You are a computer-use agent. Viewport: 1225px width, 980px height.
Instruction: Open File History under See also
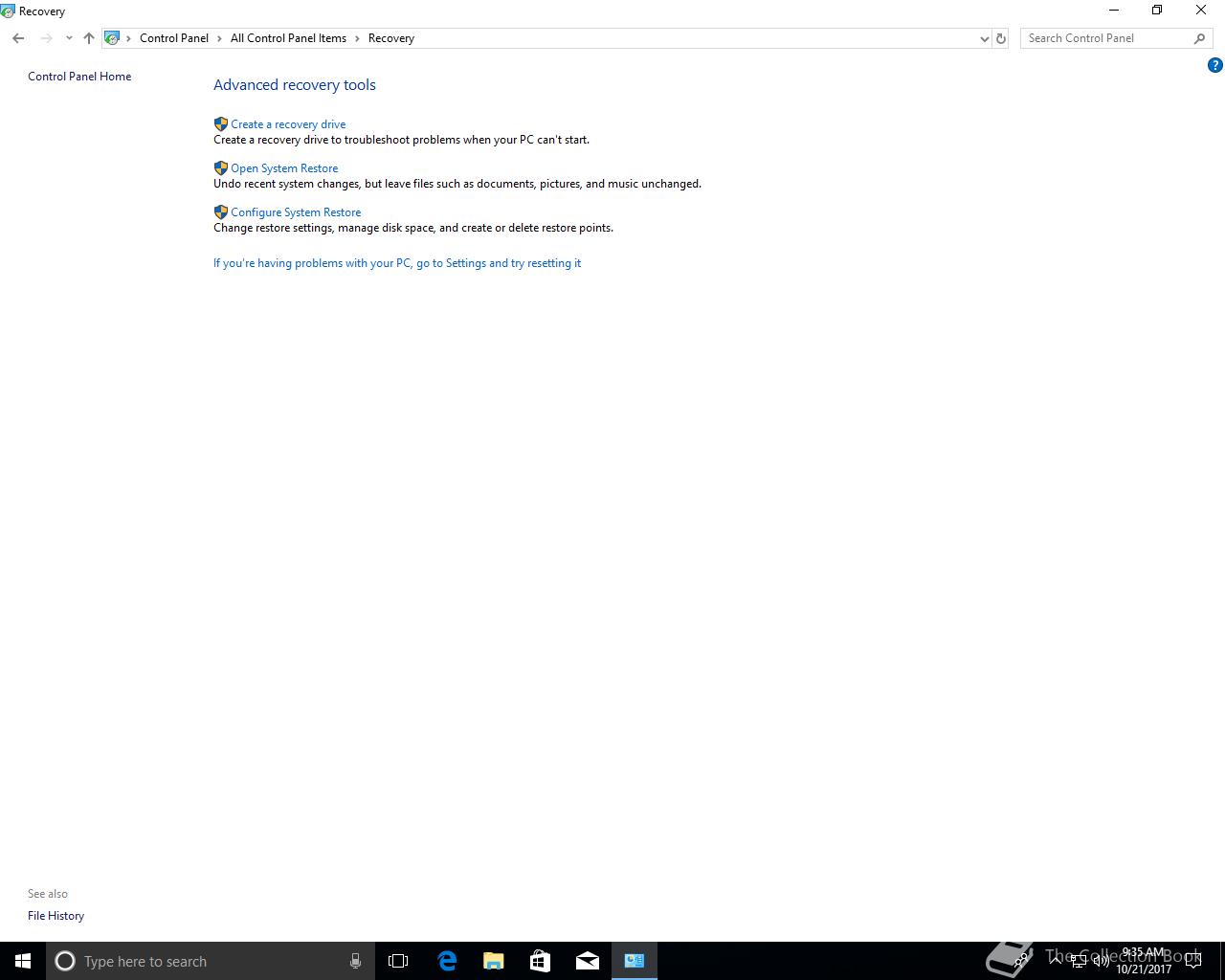[56, 916]
